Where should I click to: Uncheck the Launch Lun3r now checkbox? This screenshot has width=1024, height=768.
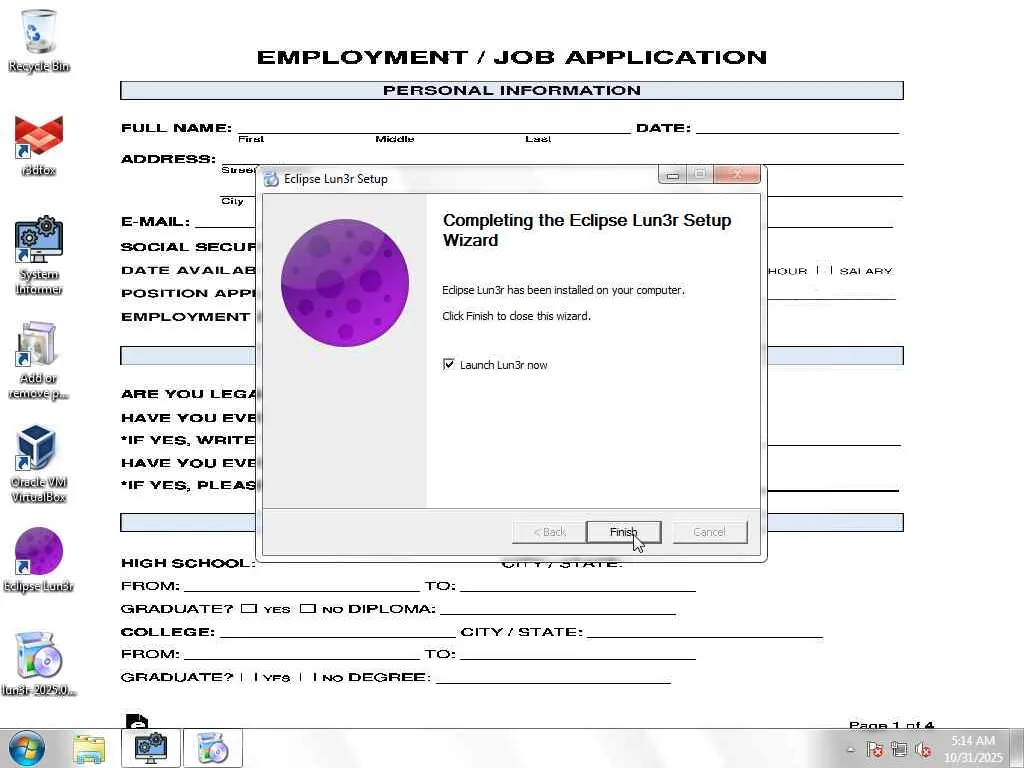(x=449, y=364)
